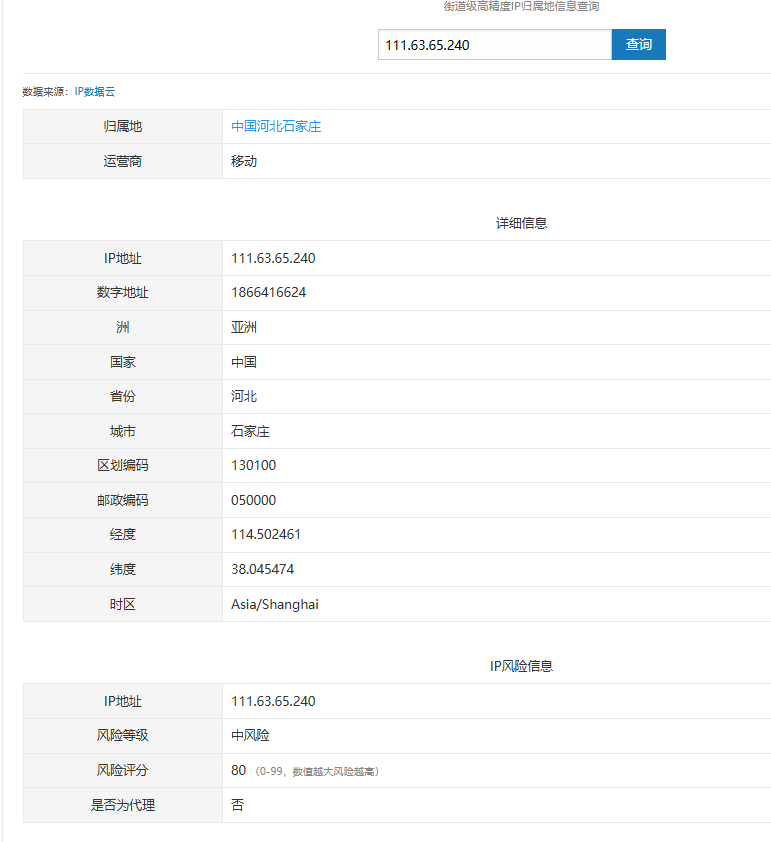Select the 纬度 label cell

click(x=123, y=569)
